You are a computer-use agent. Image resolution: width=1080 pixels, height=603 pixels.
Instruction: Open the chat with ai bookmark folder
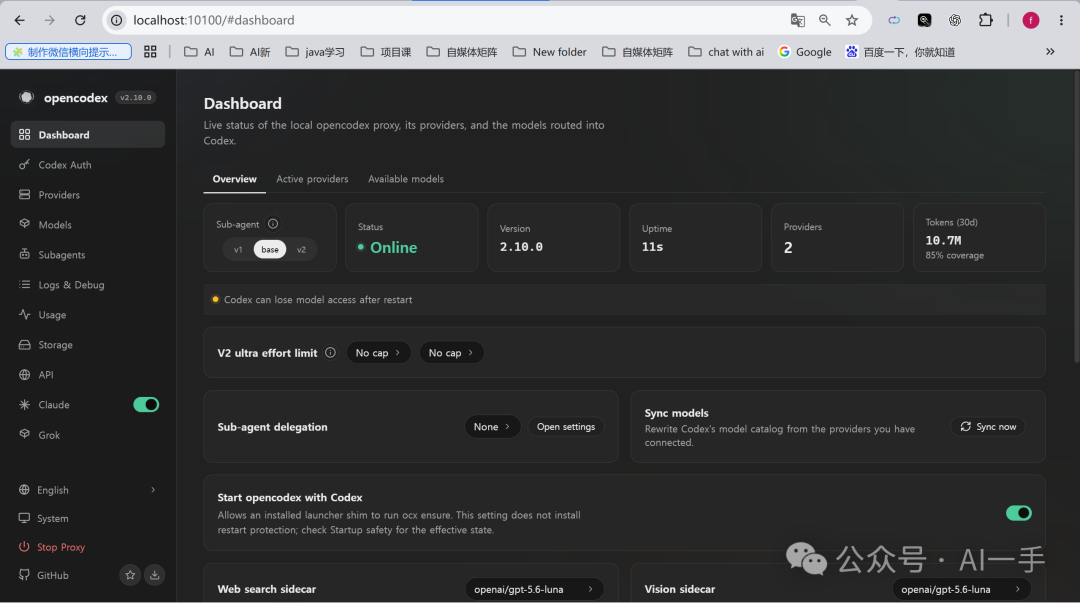coord(726,52)
